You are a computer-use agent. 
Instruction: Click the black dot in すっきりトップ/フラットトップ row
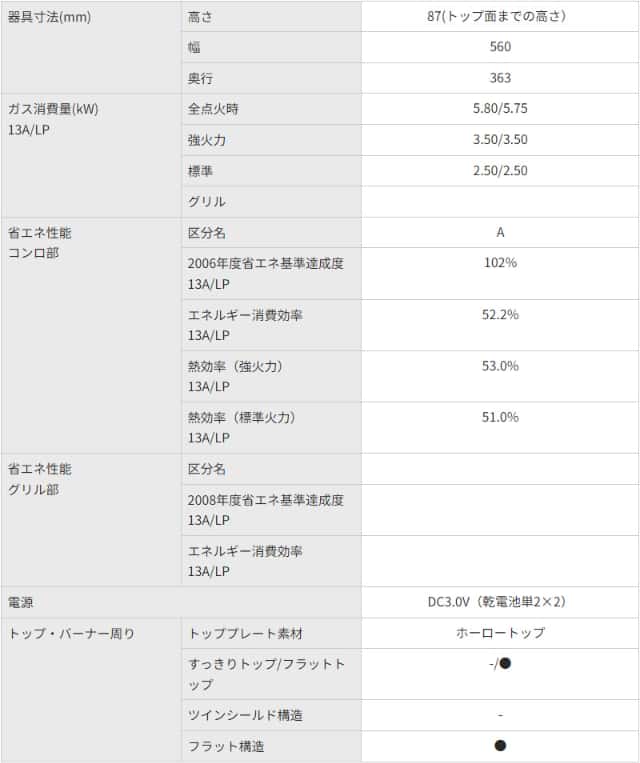(x=505, y=663)
